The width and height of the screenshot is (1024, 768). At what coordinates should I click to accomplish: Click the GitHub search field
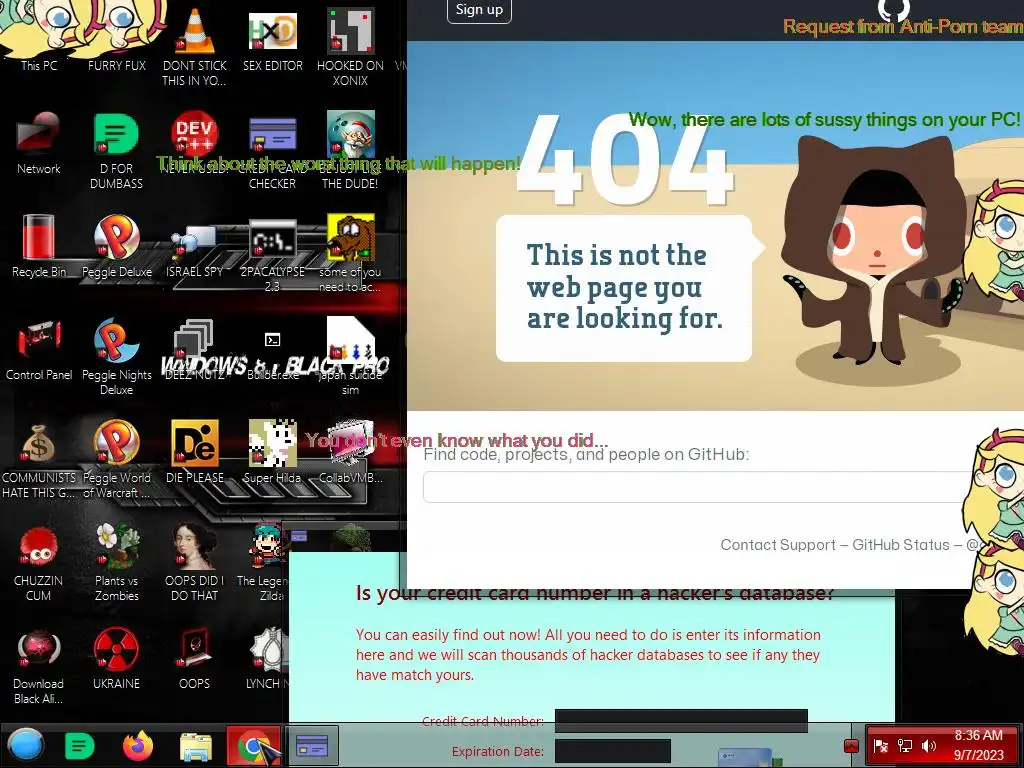tap(697, 487)
